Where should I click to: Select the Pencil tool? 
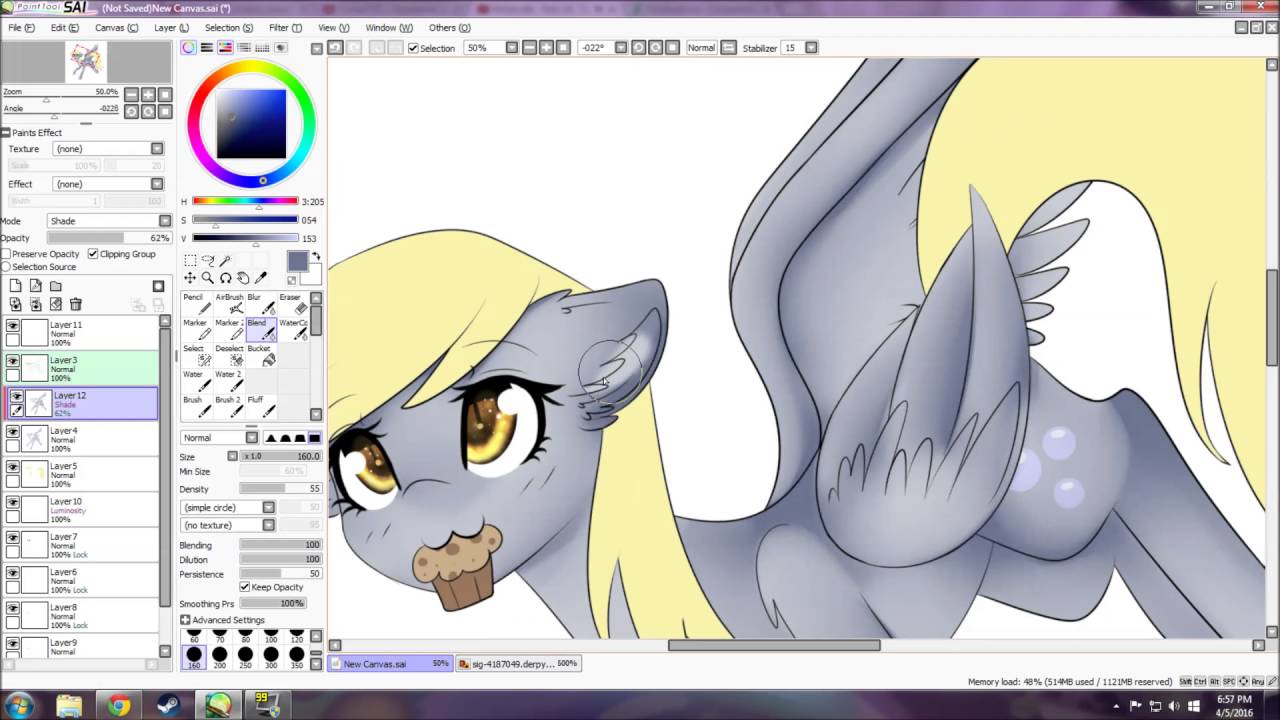pyautogui.click(x=196, y=304)
